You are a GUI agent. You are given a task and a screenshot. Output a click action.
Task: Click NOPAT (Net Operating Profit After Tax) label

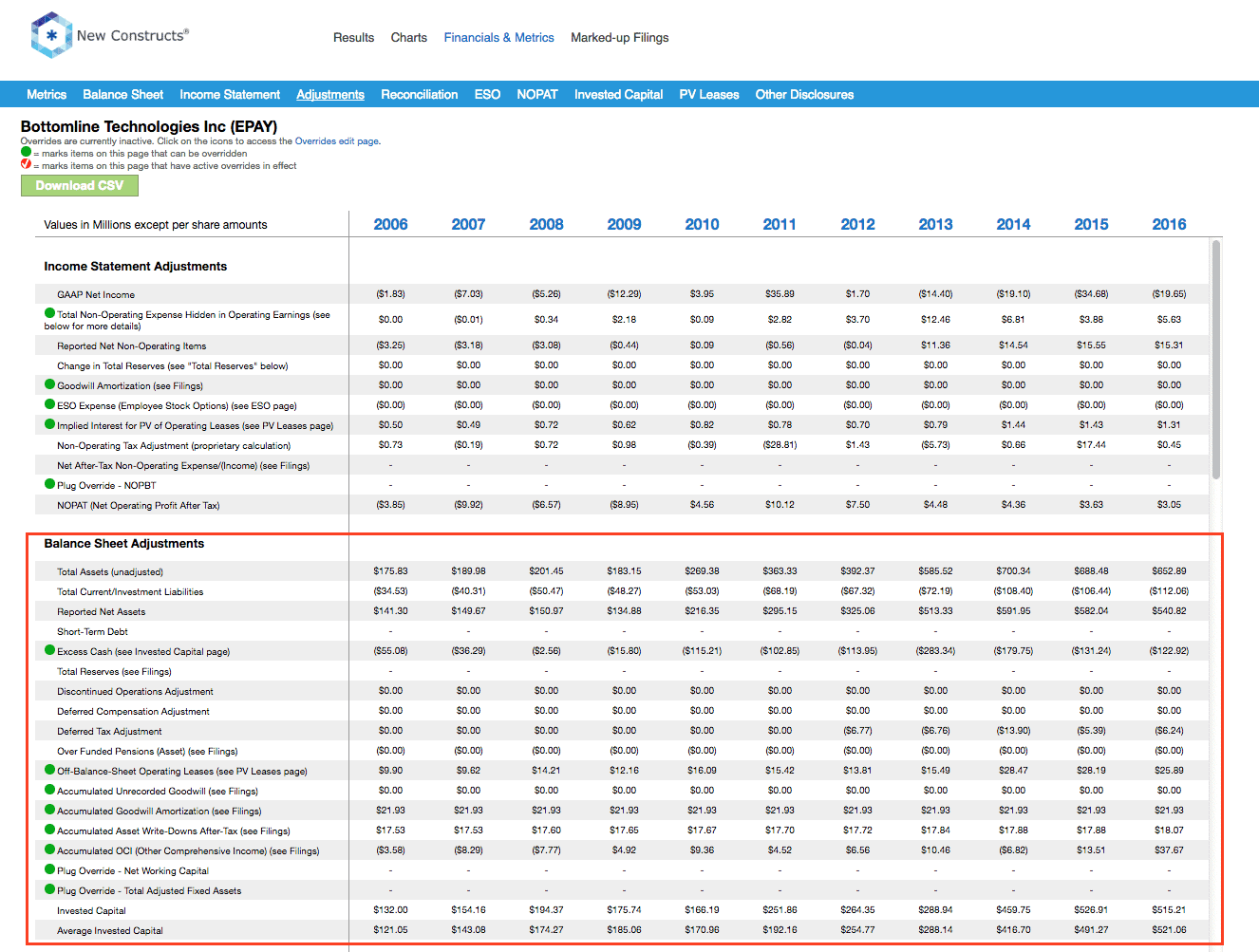[x=138, y=505]
